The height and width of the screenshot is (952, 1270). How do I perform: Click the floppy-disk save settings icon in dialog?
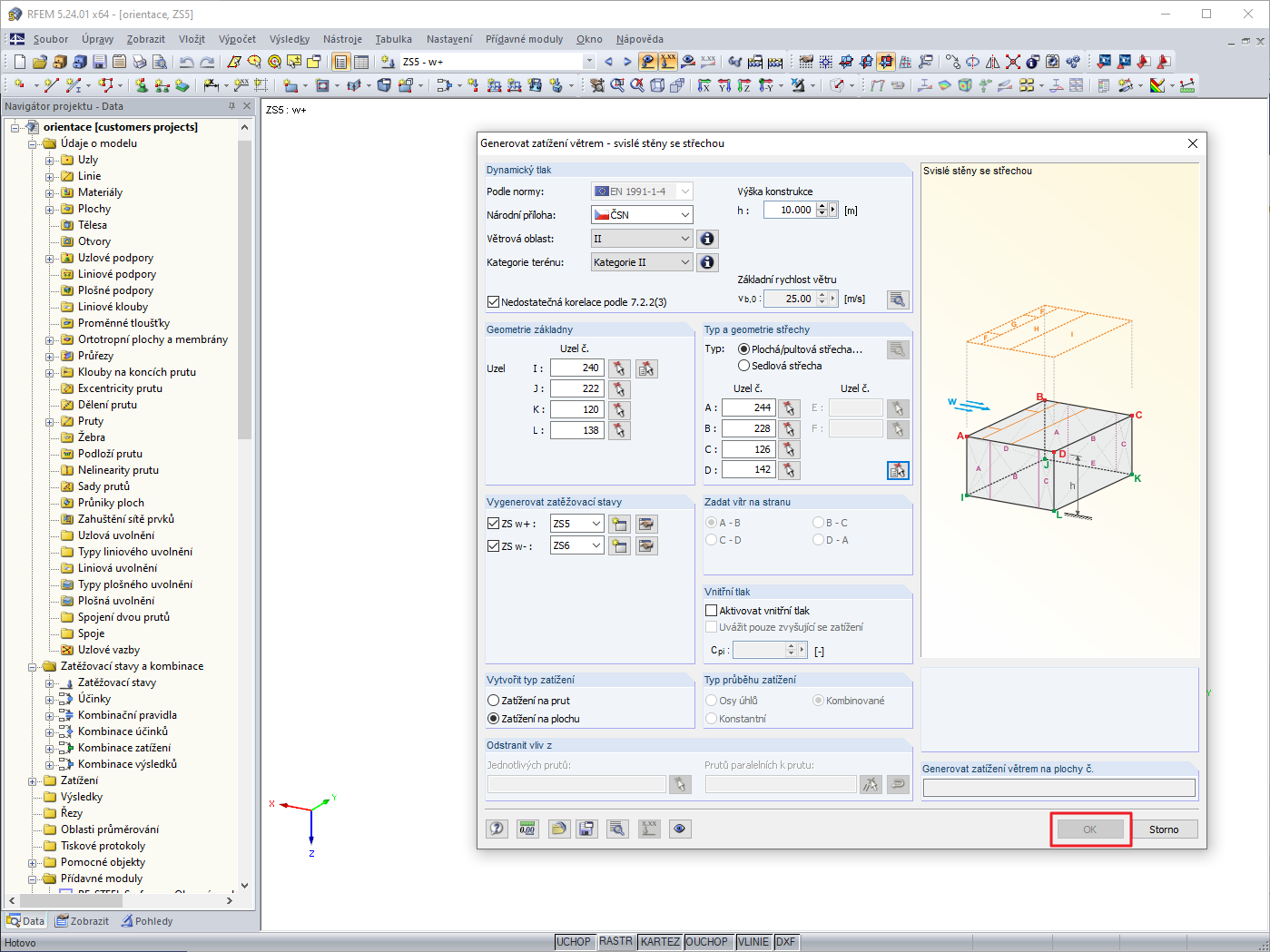pos(586,829)
